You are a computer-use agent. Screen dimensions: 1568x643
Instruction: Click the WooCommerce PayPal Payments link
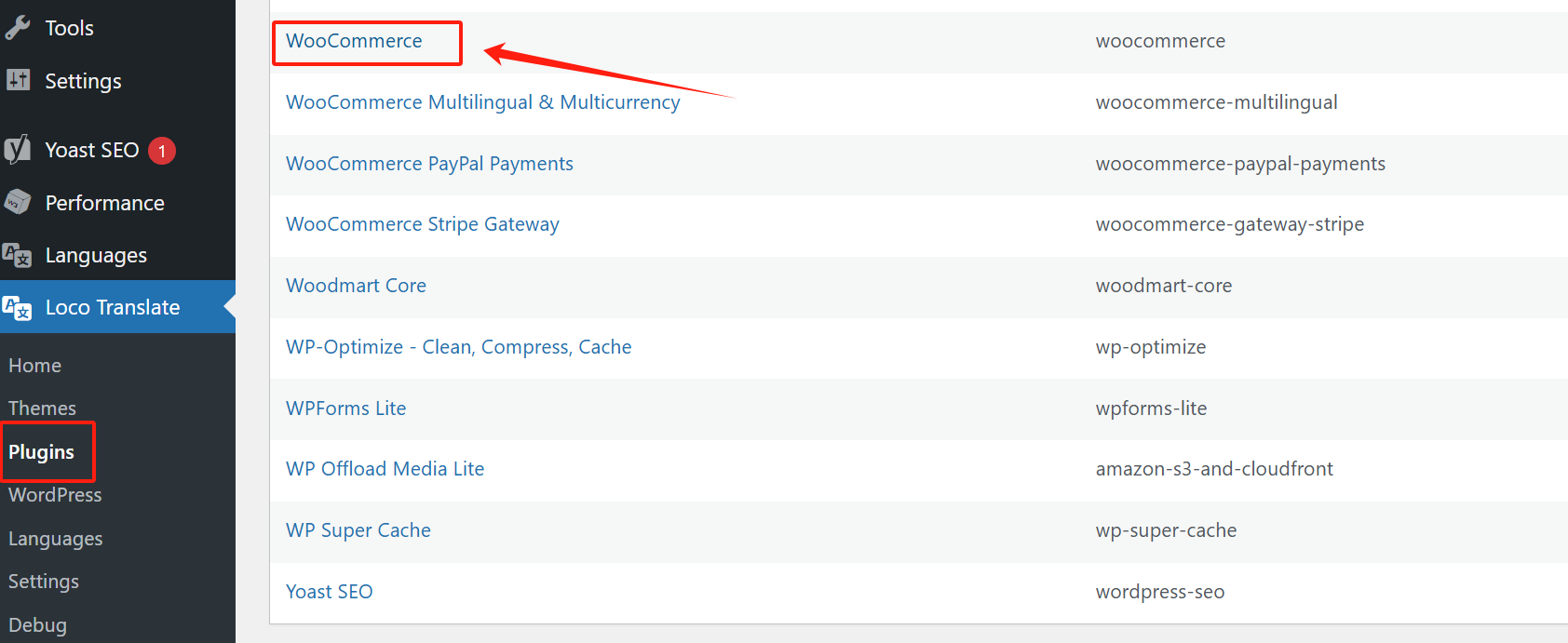429,164
